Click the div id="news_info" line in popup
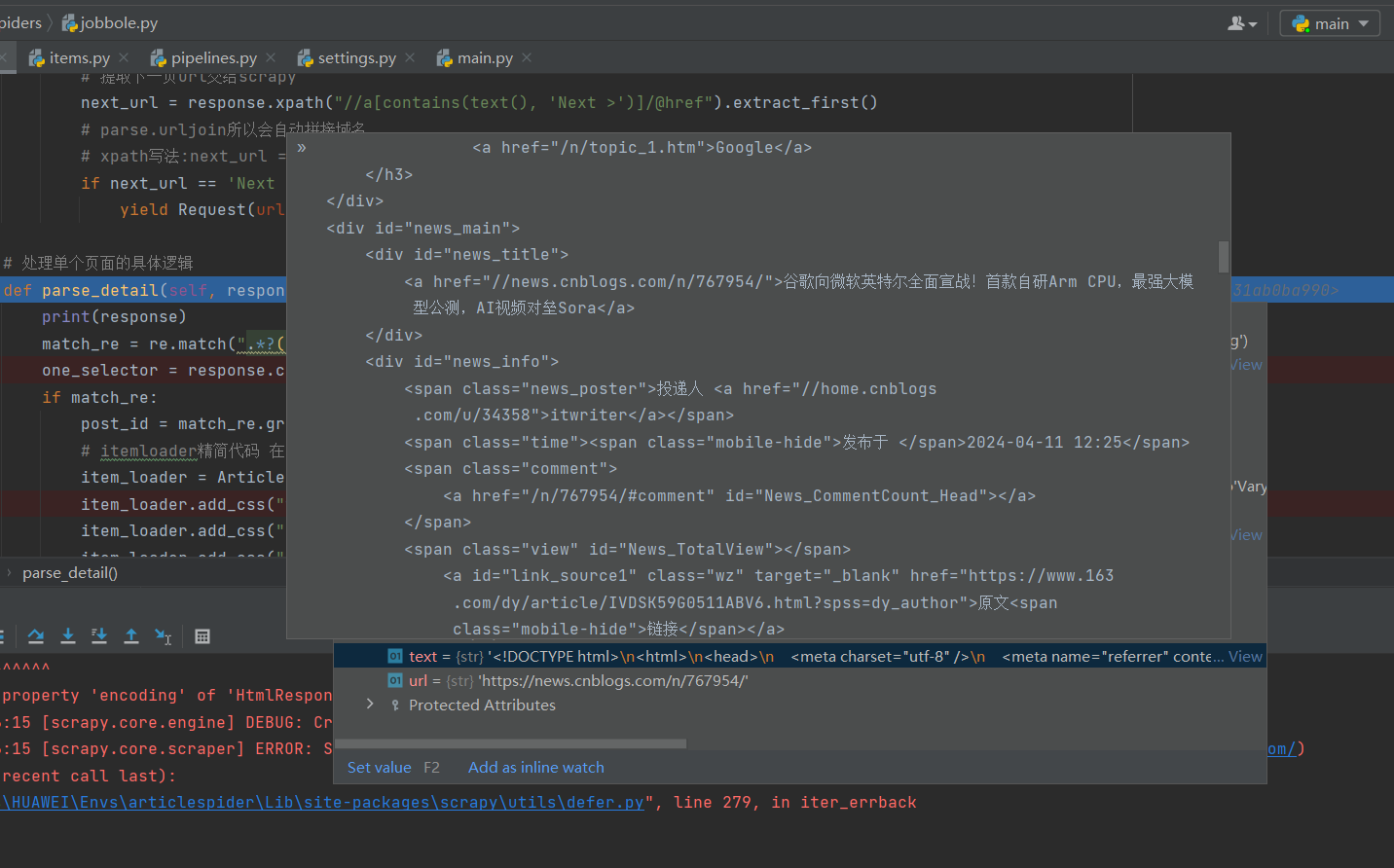Viewport: 1394px width, 868px height. tap(462, 362)
